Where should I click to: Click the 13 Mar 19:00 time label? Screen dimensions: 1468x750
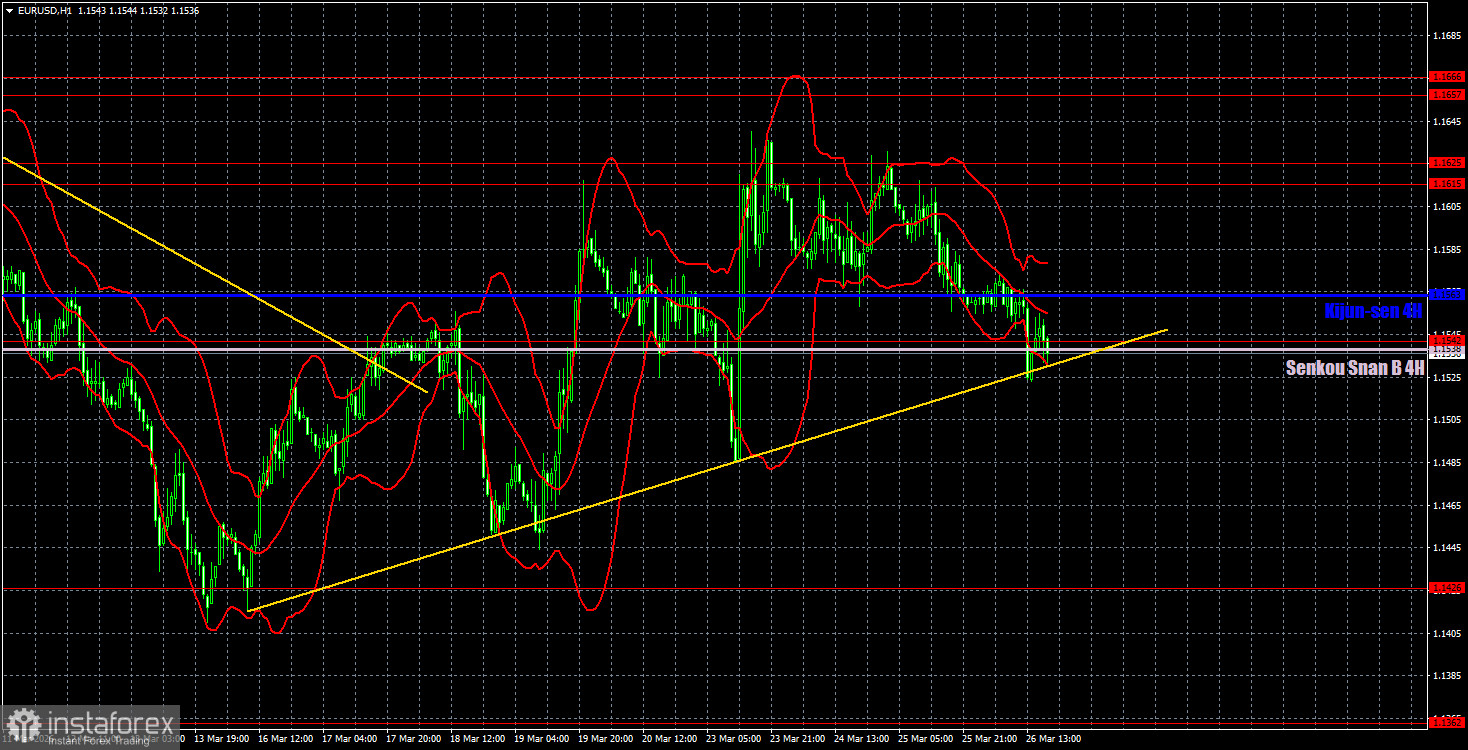tap(222, 739)
